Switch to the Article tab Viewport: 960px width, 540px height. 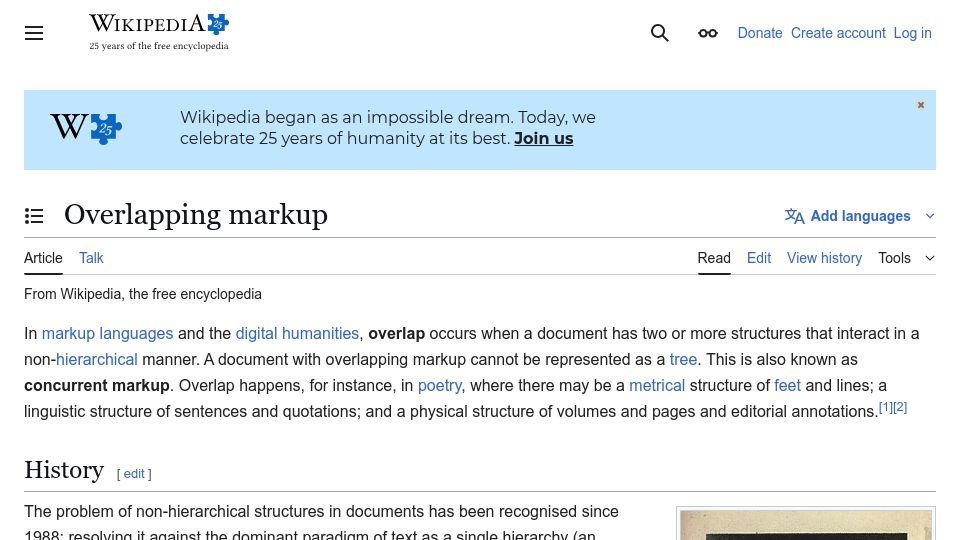[43, 258]
